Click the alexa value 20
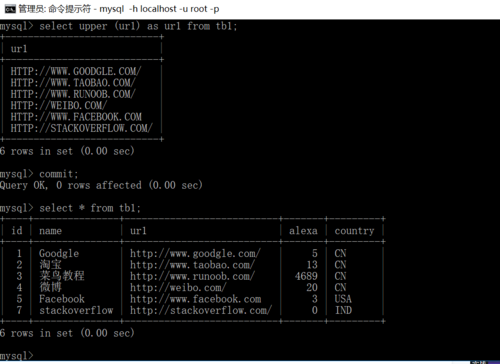Viewport: 500px width, 364px height. coord(312,287)
